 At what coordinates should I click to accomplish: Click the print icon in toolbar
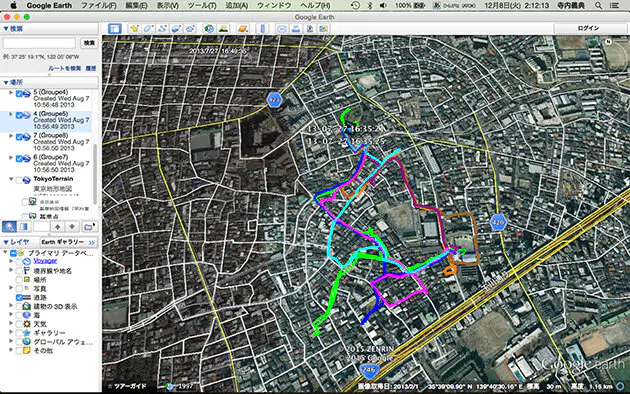[296, 29]
